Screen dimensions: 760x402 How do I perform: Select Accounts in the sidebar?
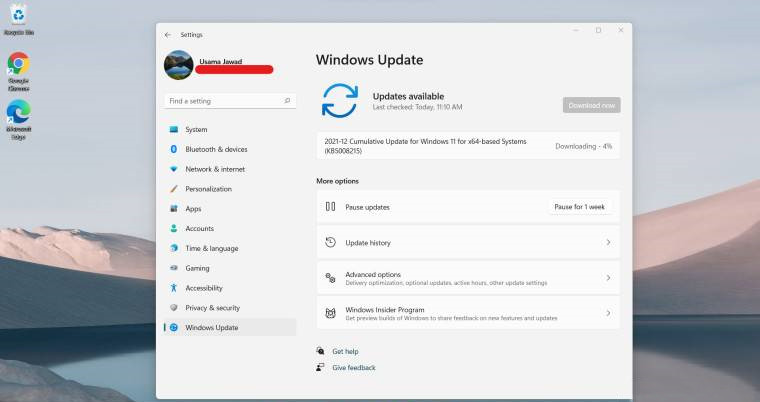(x=230, y=228)
